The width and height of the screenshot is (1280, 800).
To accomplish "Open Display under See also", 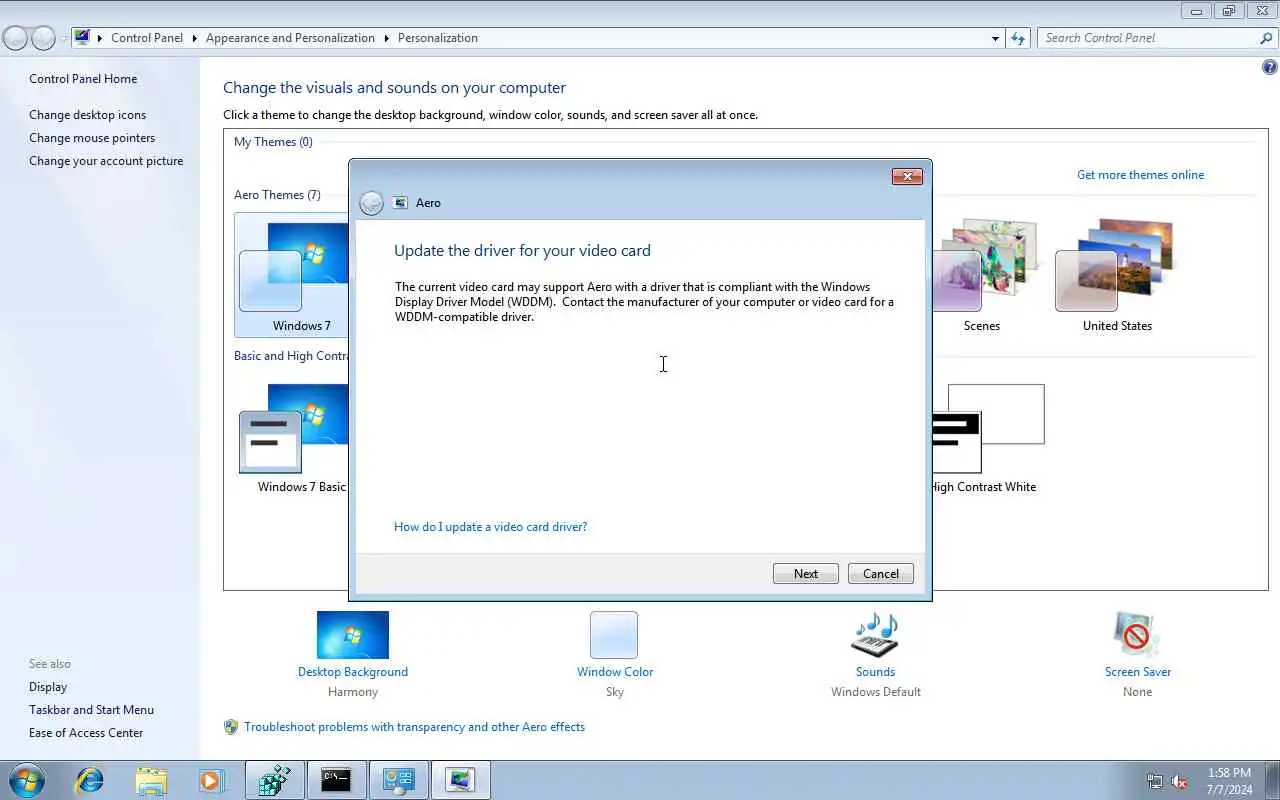I will [48, 687].
